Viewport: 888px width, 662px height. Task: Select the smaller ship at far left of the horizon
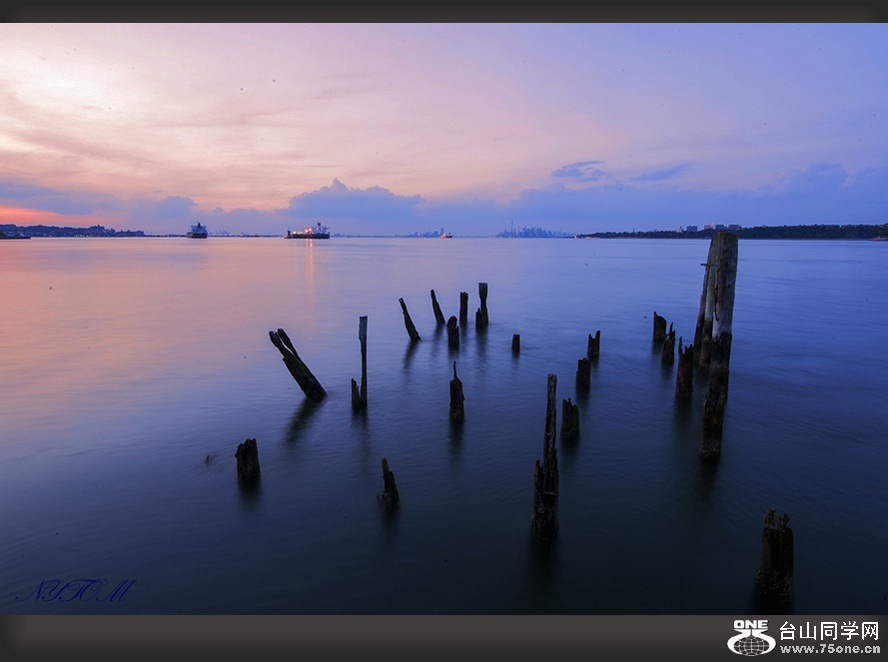[x=197, y=231]
